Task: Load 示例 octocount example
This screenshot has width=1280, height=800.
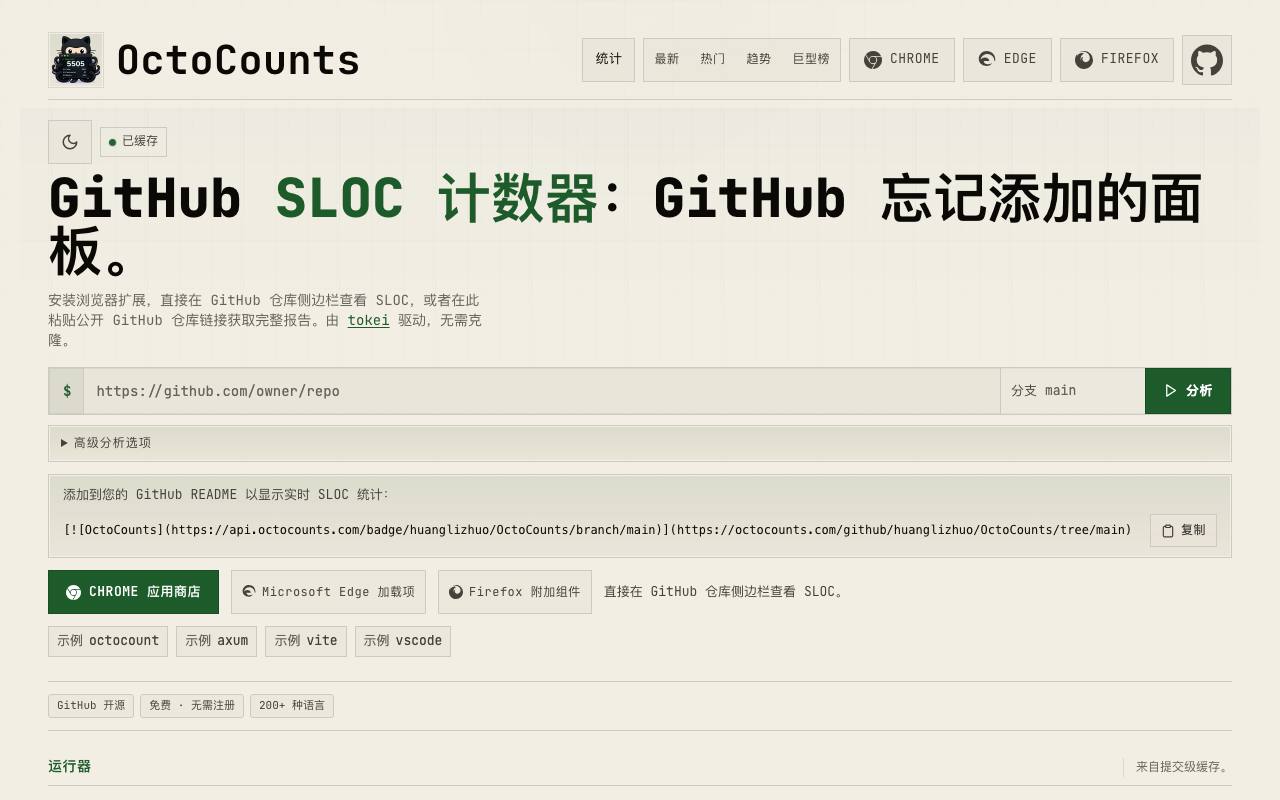Action: click(108, 641)
